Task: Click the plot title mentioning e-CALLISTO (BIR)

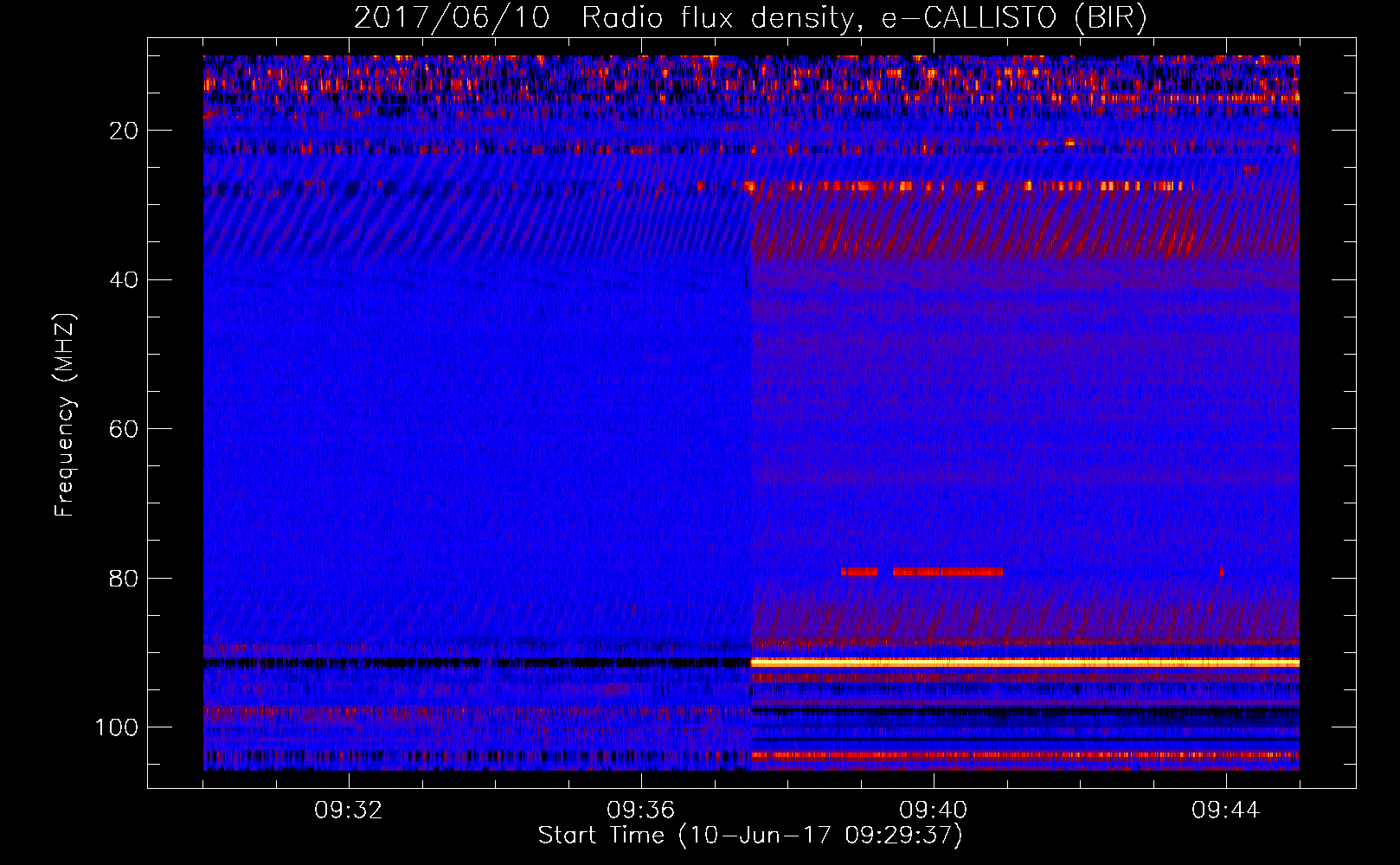Action: [x=750, y=17]
